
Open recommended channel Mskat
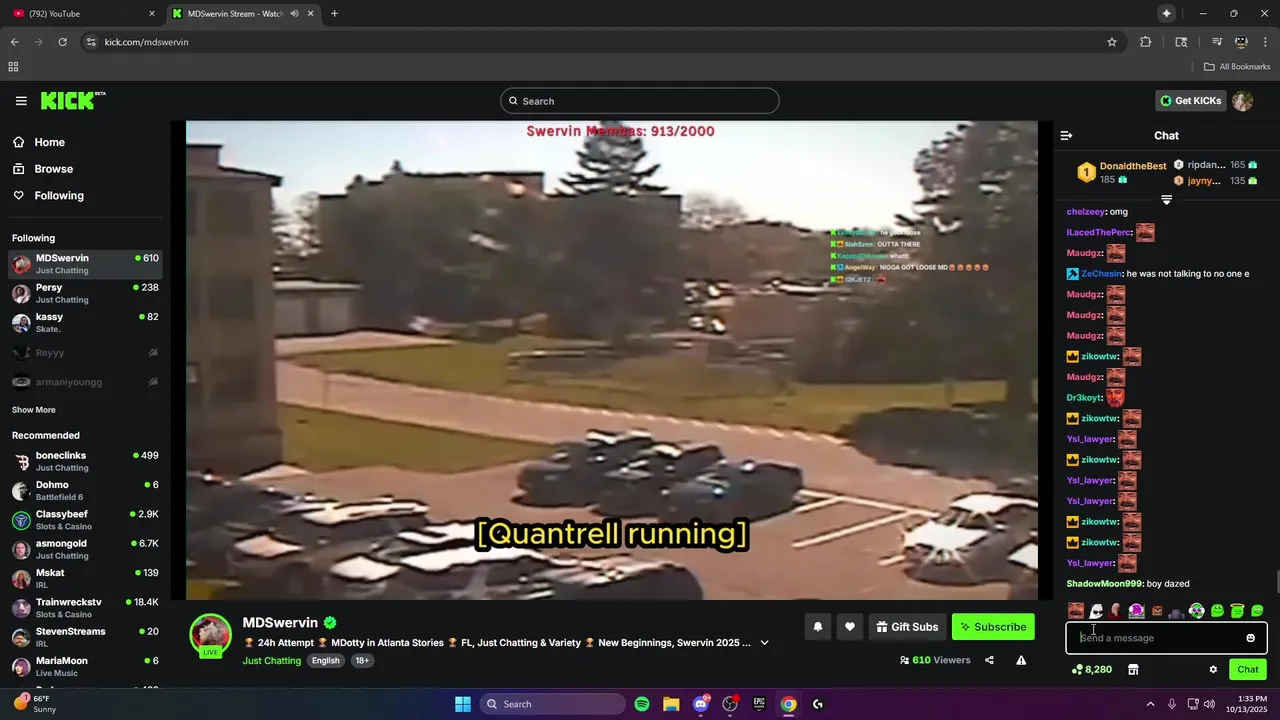[85, 578]
